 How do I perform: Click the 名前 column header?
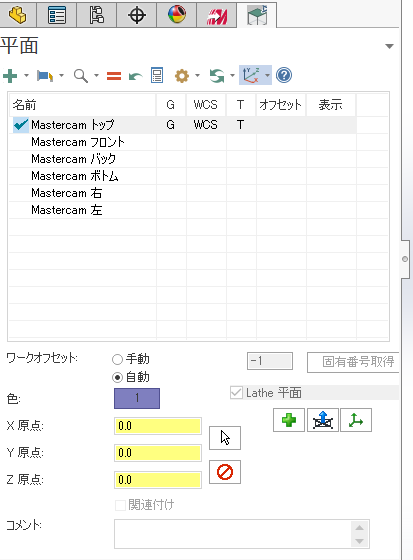tap(82, 105)
